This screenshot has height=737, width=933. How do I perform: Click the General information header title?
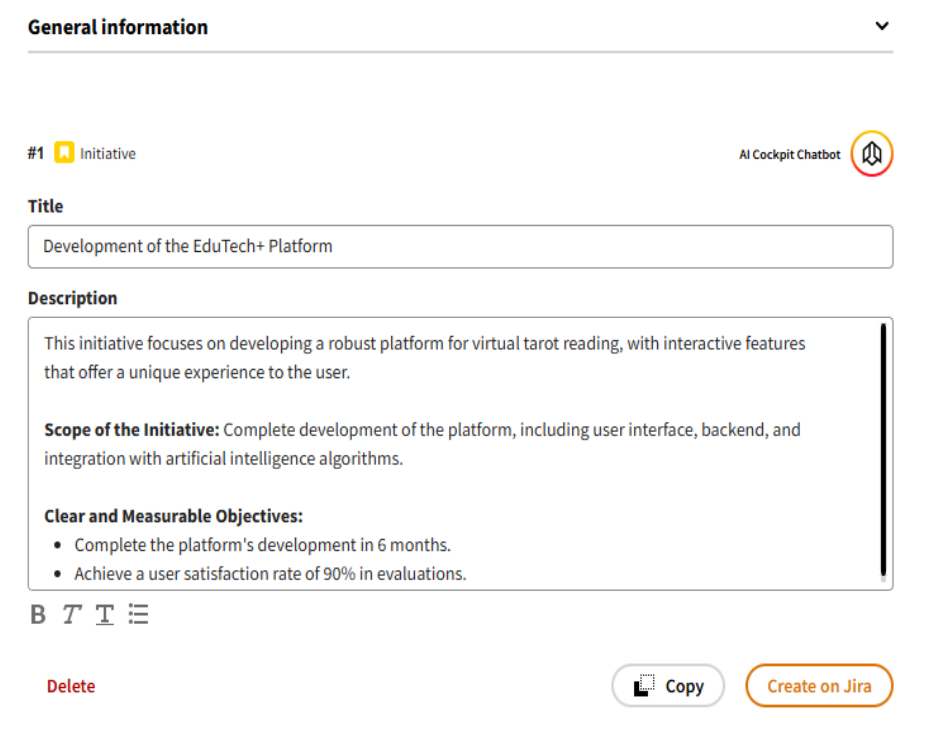coord(118,27)
